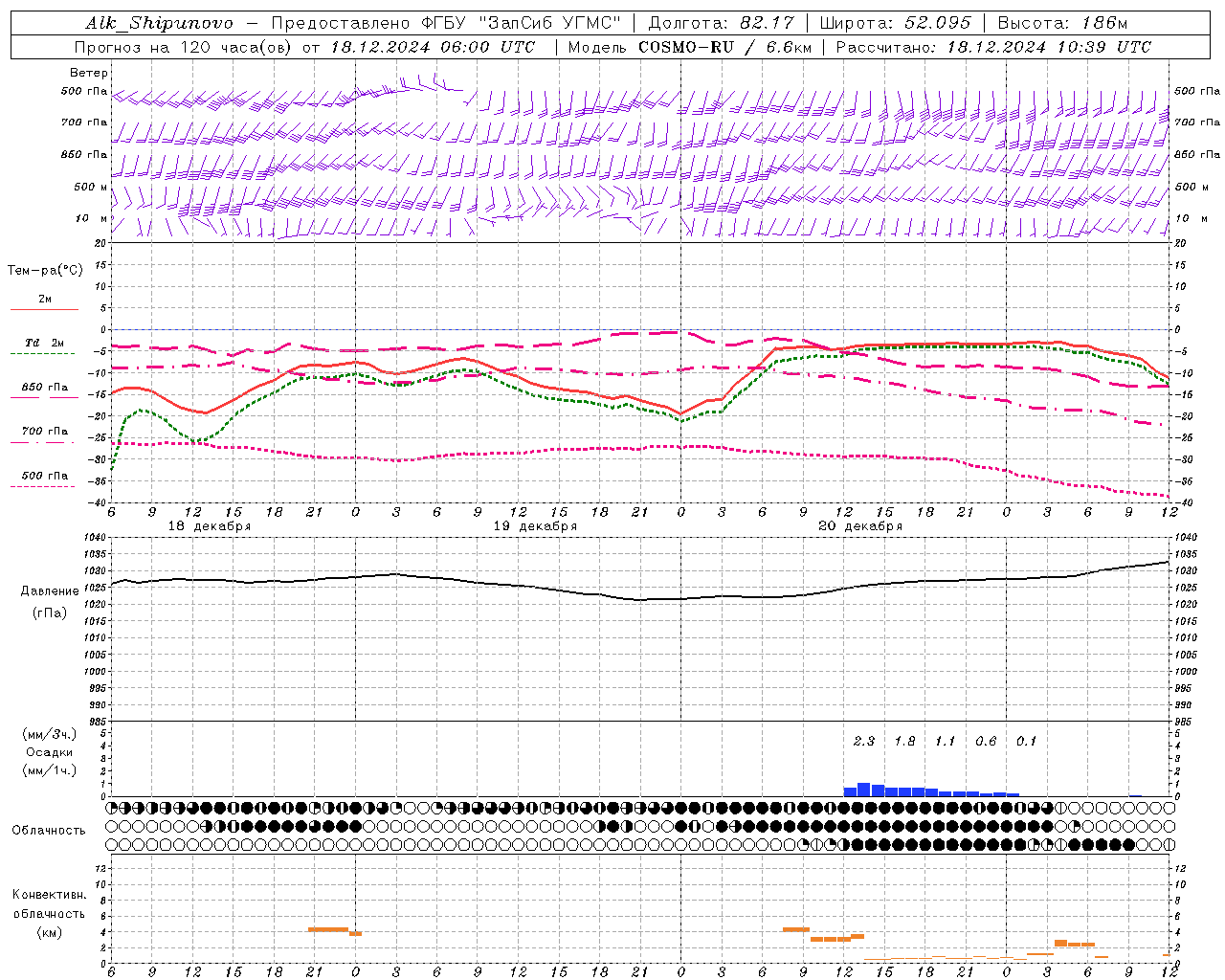Image resolution: width=1225 pixels, height=980 pixels.
Task: Click the orange convective bar before midnight 18 December
Action: [x=328, y=929]
